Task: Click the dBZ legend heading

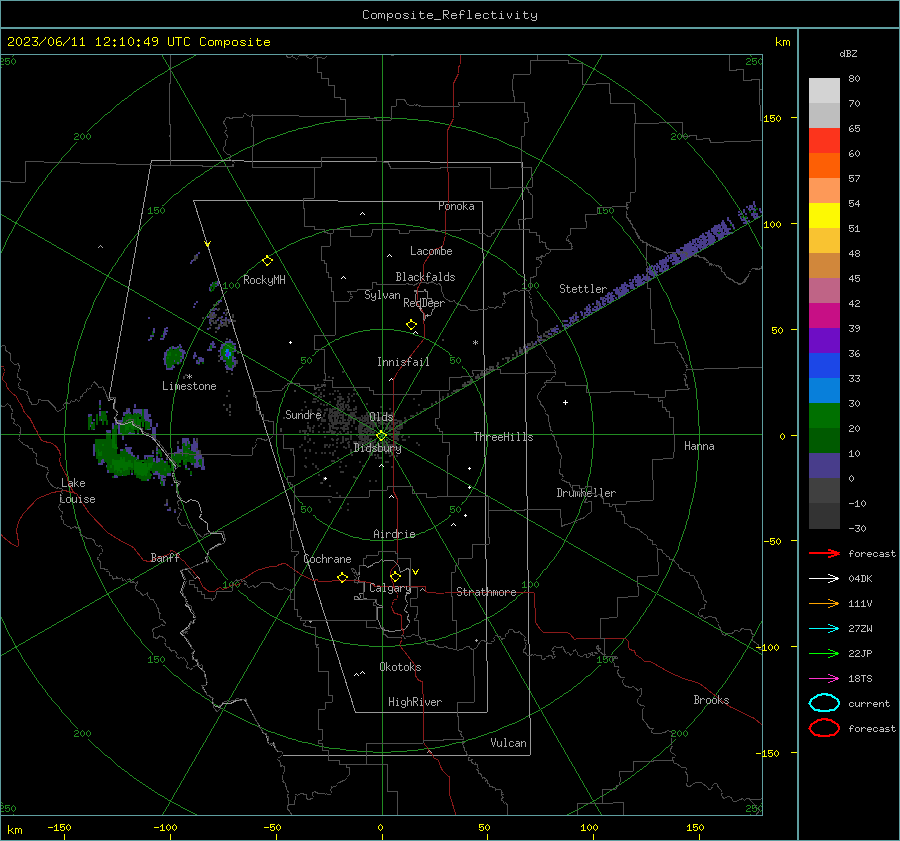Action: tap(848, 54)
